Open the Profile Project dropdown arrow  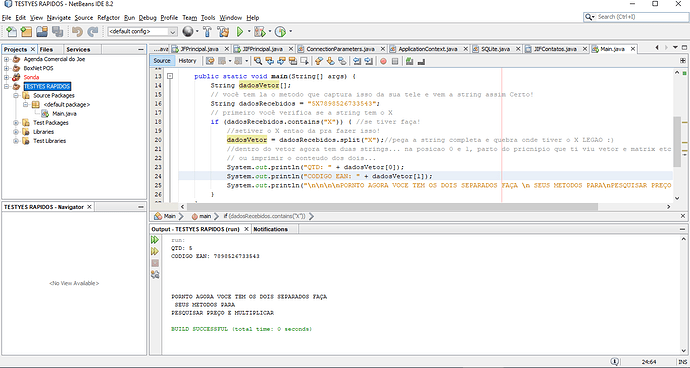(290, 32)
